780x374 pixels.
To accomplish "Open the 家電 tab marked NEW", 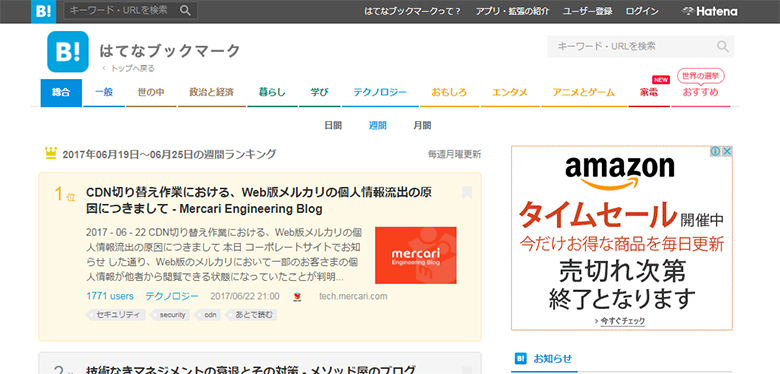I will tap(649, 93).
